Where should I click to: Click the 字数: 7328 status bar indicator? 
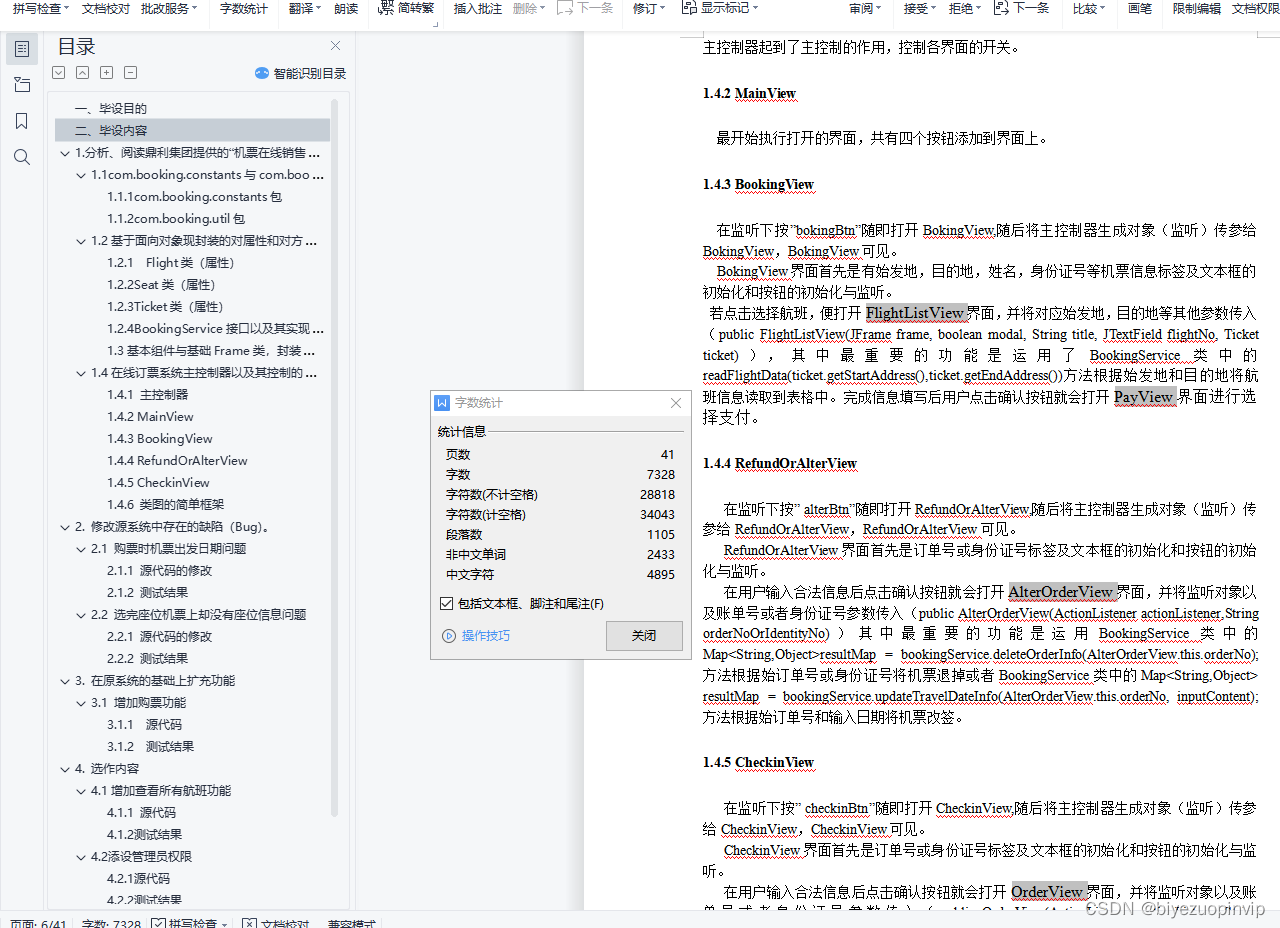(x=111, y=924)
